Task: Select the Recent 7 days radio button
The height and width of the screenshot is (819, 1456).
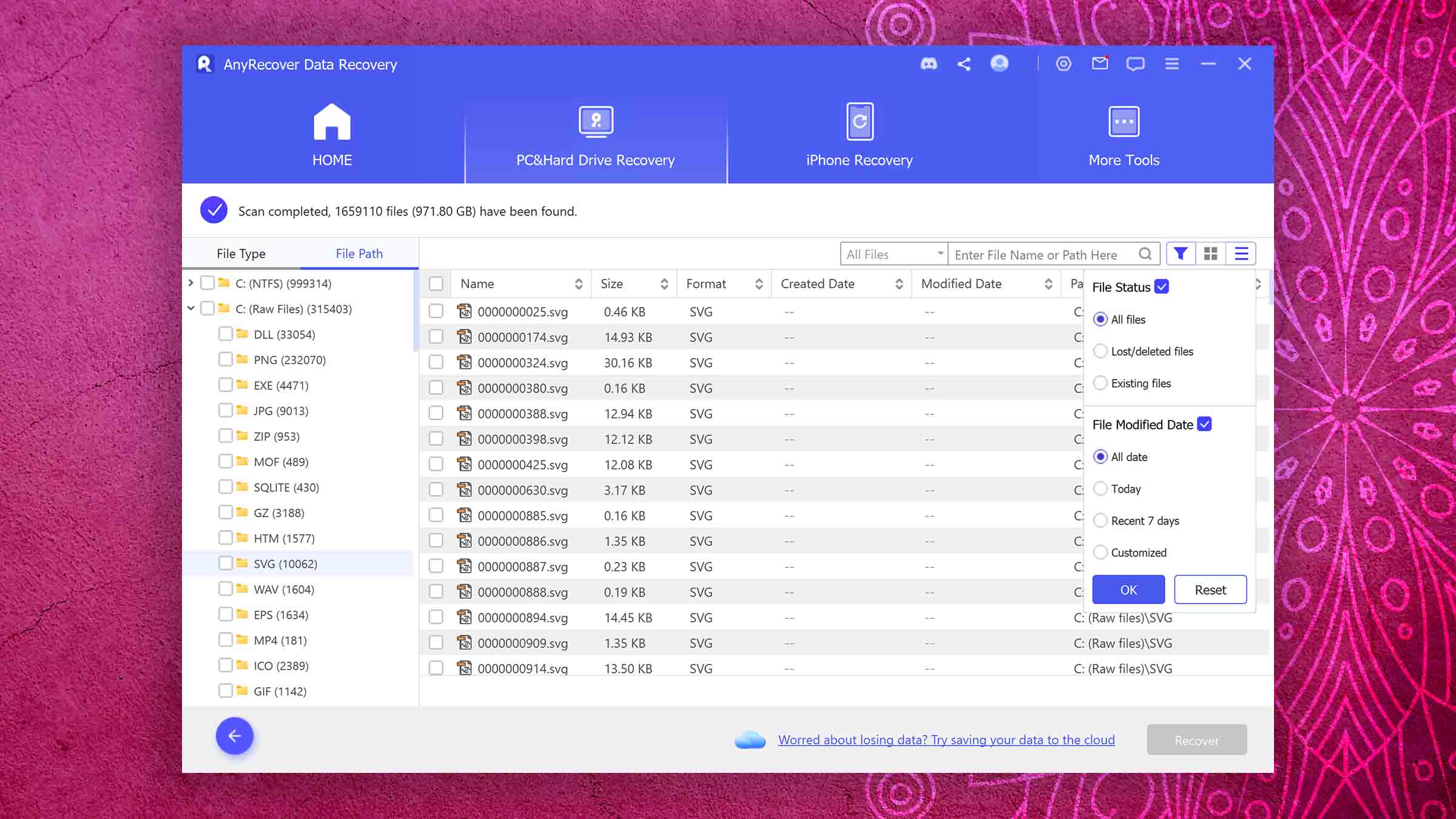Action: [1100, 521]
